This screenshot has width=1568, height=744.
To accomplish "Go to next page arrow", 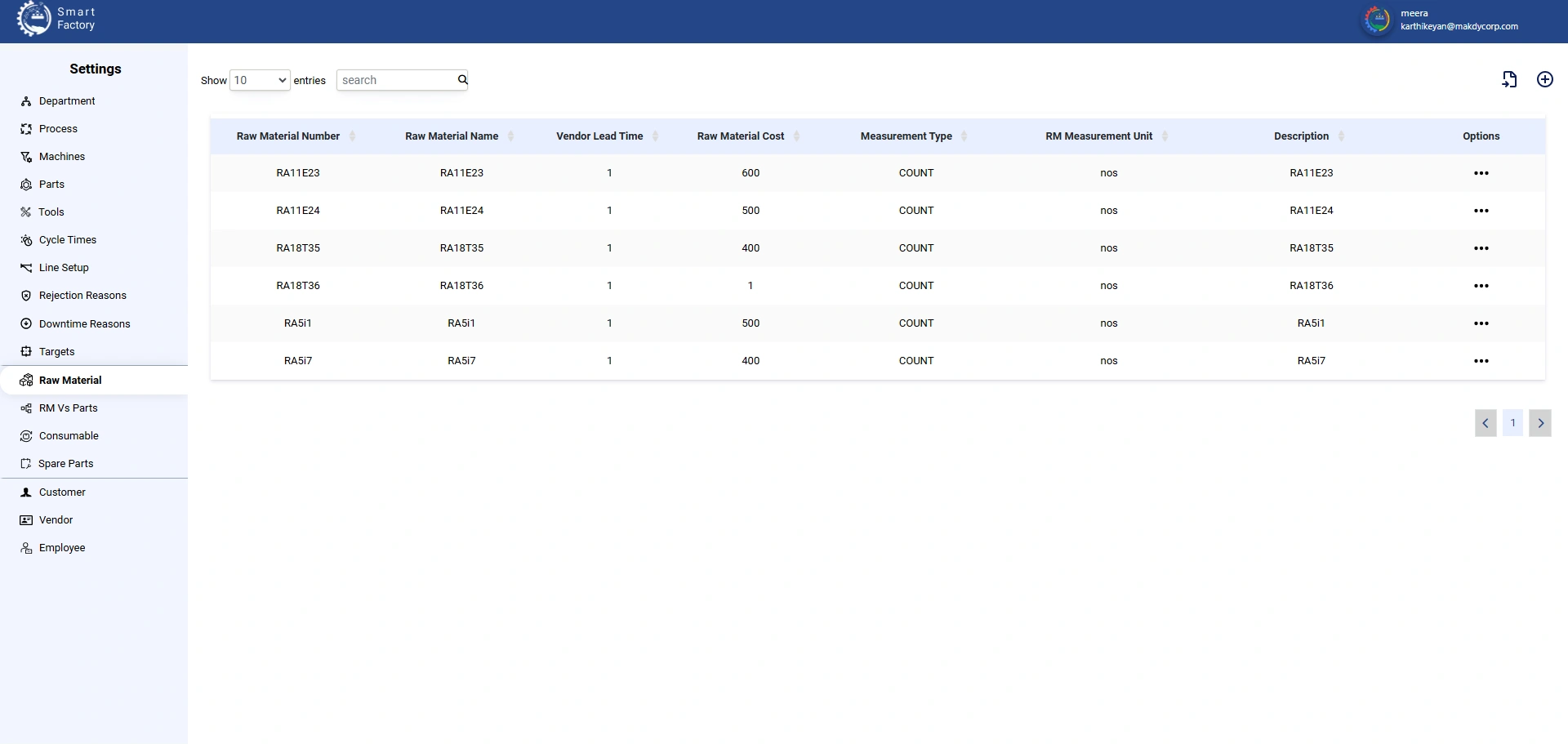I will (1540, 423).
